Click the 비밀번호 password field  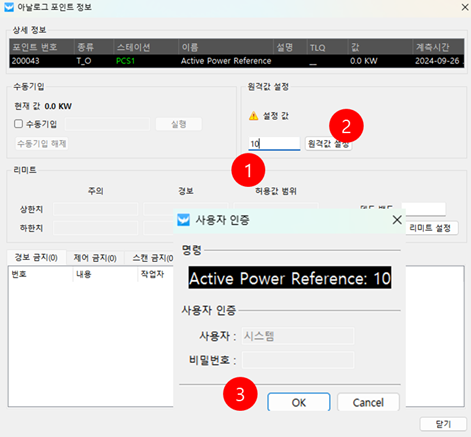(x=298, y=360)
